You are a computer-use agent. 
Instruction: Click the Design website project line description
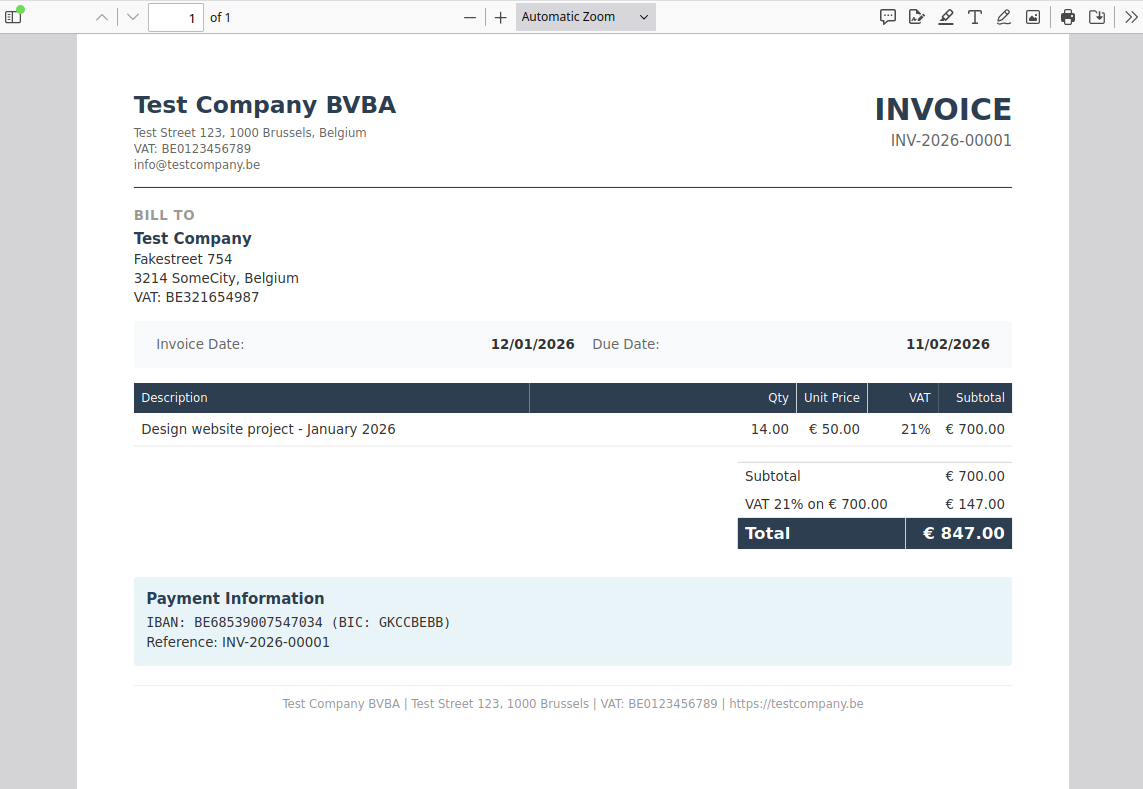(268, 430)
